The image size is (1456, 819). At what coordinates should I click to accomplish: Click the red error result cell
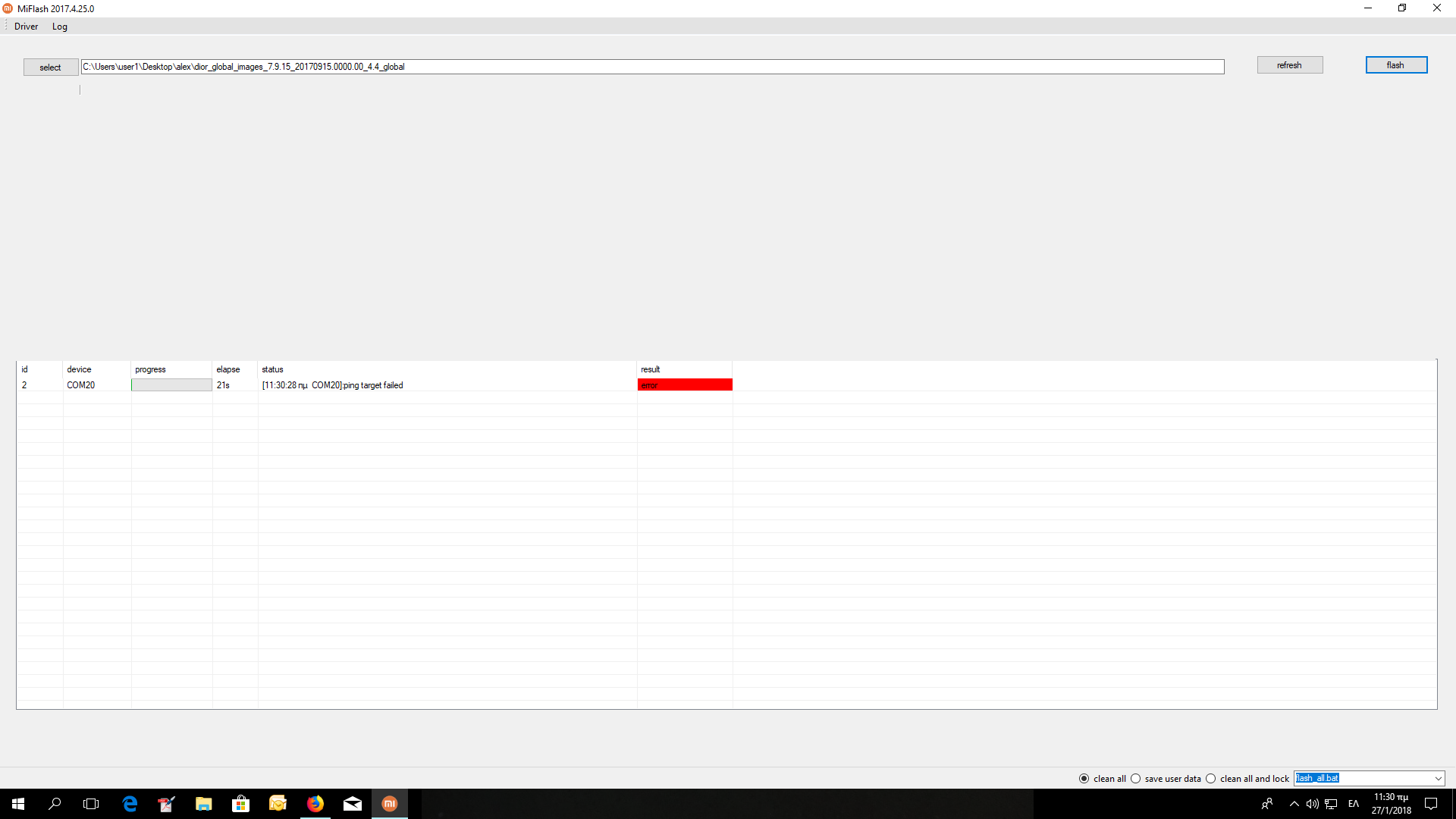click(x=684, y=385)
